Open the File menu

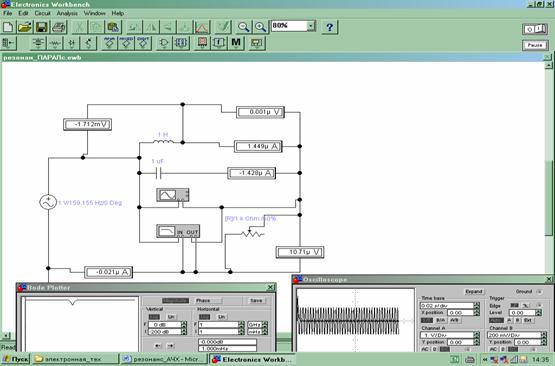click(7, 13)
